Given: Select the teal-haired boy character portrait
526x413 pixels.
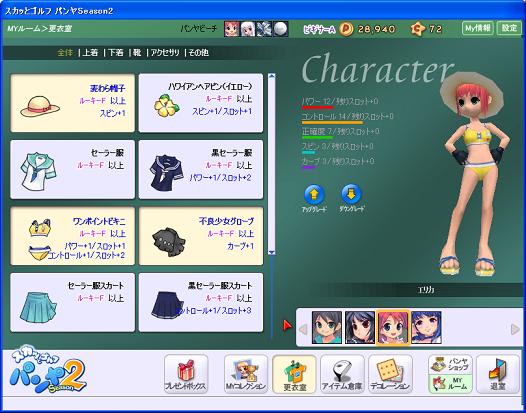Looking at the screenshot, I should [x=327, y=327].
